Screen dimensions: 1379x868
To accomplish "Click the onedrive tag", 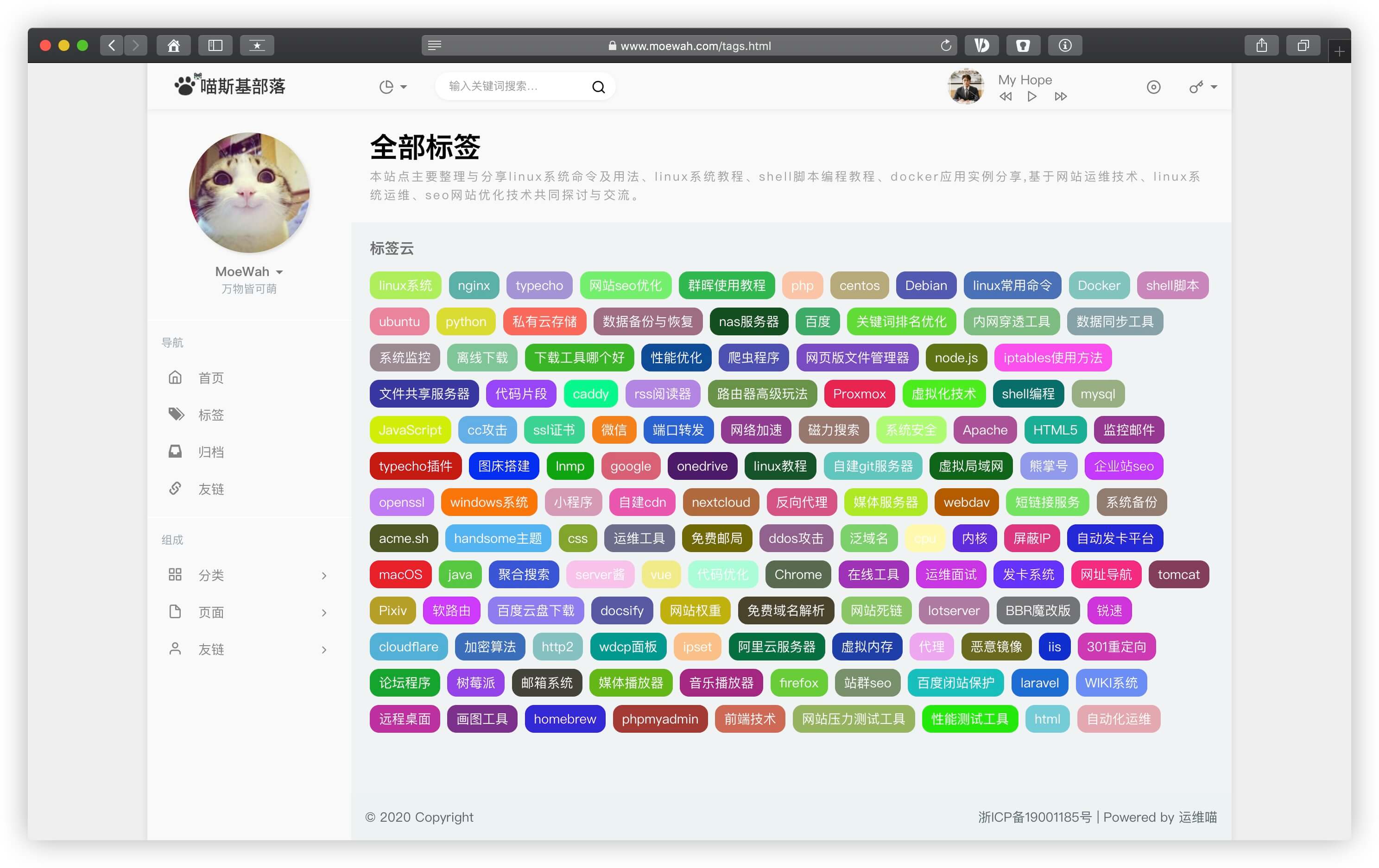I will (702, 465).
